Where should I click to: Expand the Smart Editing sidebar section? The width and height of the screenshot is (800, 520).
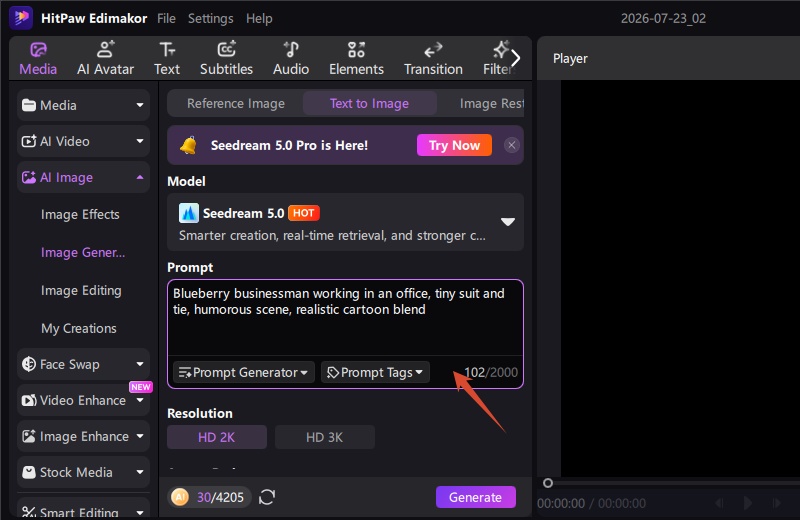click(x=83, y=510)
